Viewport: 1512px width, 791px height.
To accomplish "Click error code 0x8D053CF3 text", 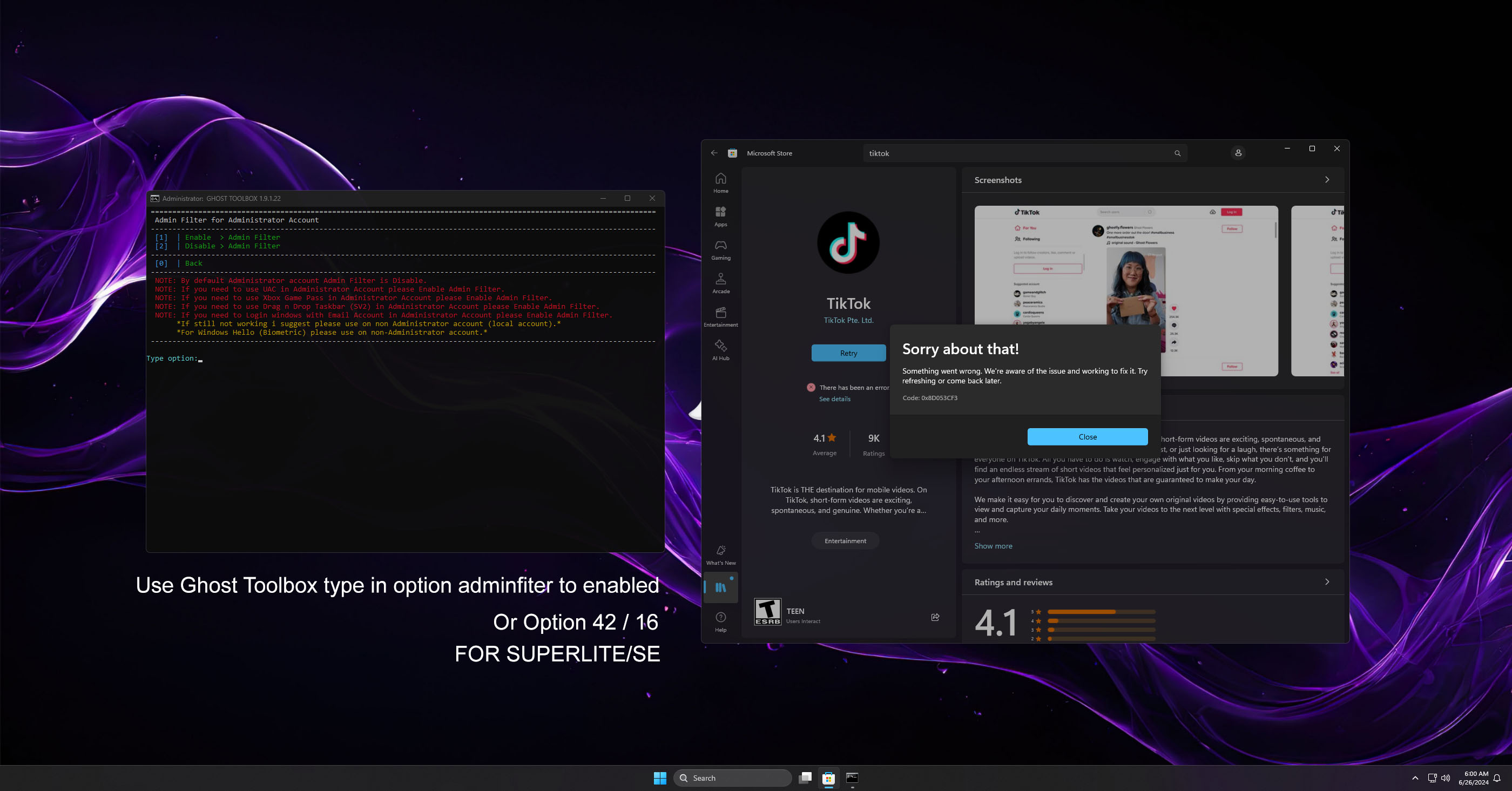I will pos(930,398).
